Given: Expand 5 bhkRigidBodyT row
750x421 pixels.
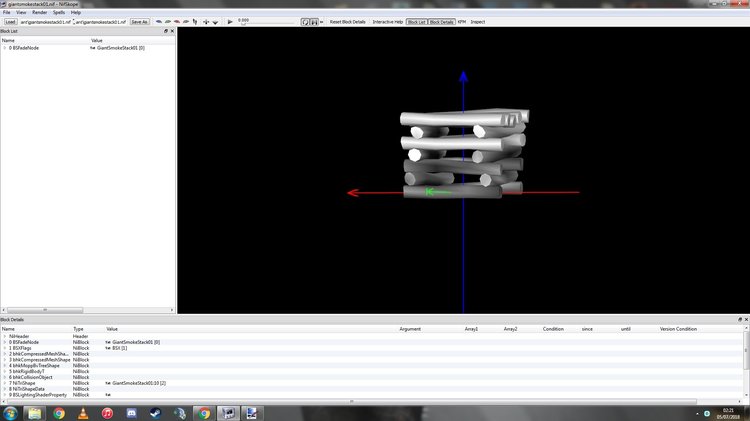Looking at the screenshot, I should 5,371.
